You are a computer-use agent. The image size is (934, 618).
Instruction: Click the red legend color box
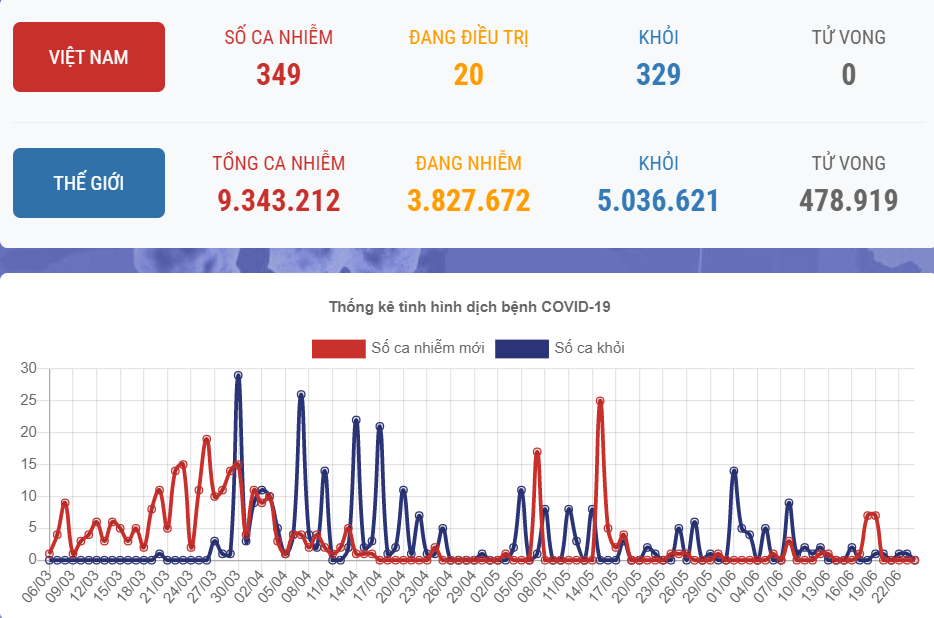coord(338,348)
